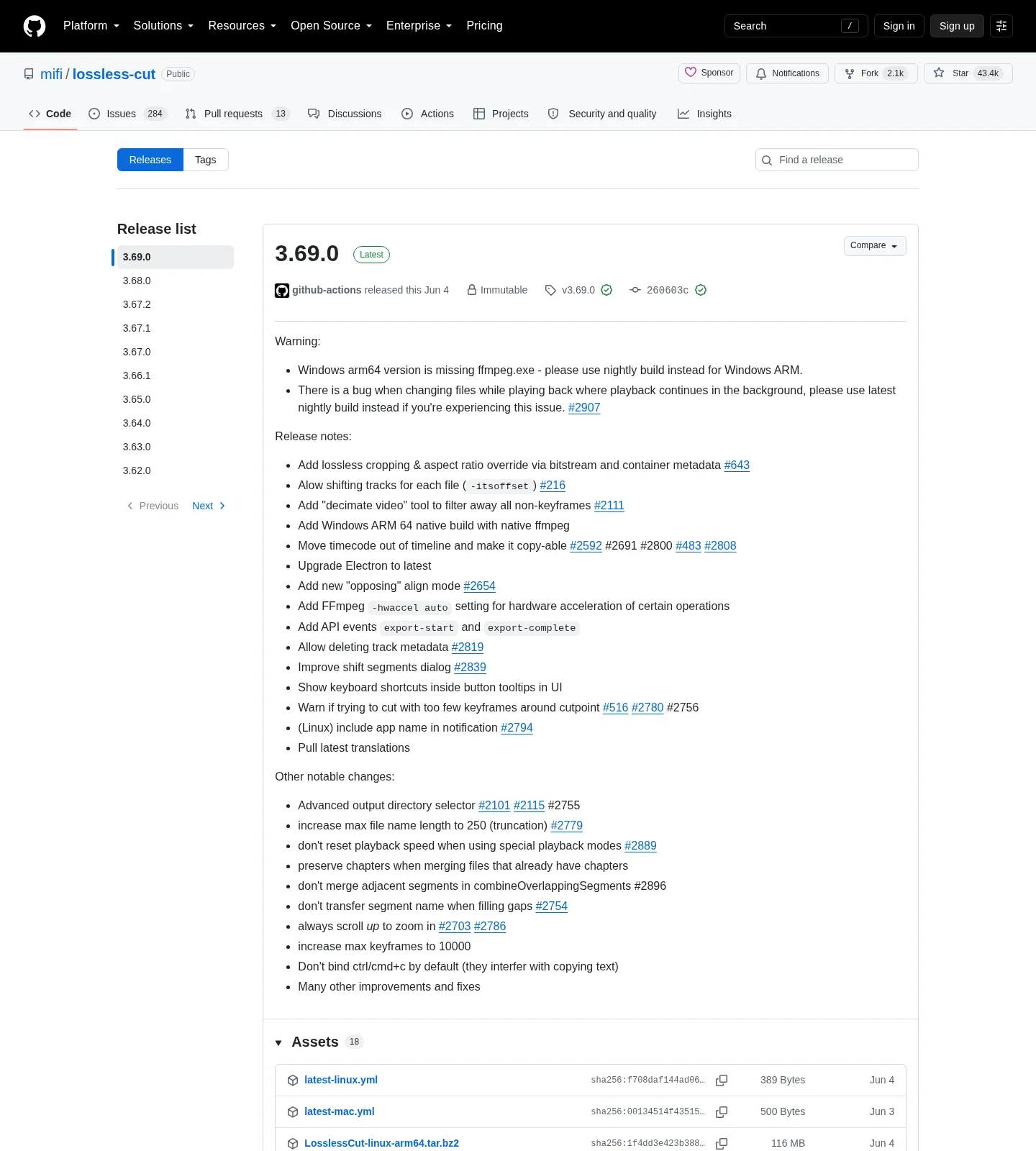Screen dimensions: 1036x1151
Task: Click the heart Sponsor icon
Action: point(691,73)
